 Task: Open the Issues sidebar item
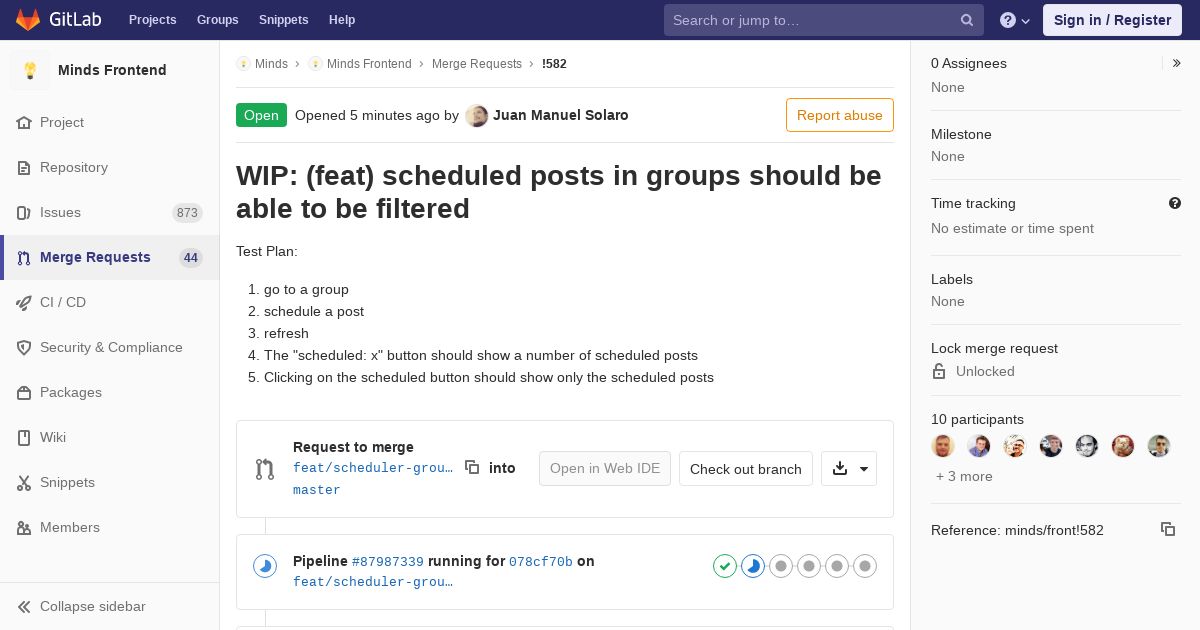click(x=60, y=212)
